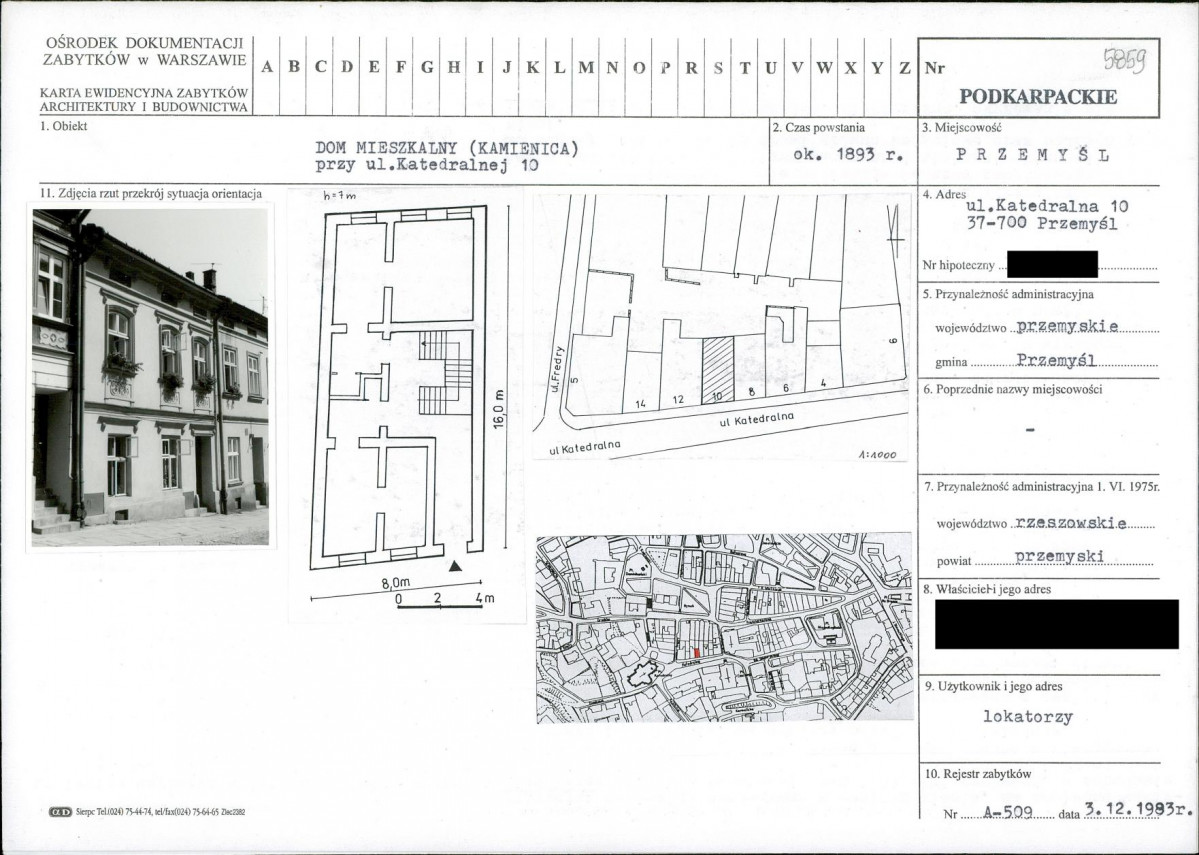Click the PODKARPACKIE heading
Image resolution: width=1199 pixels, height=855 pixels.
[x=1038, y=97]
